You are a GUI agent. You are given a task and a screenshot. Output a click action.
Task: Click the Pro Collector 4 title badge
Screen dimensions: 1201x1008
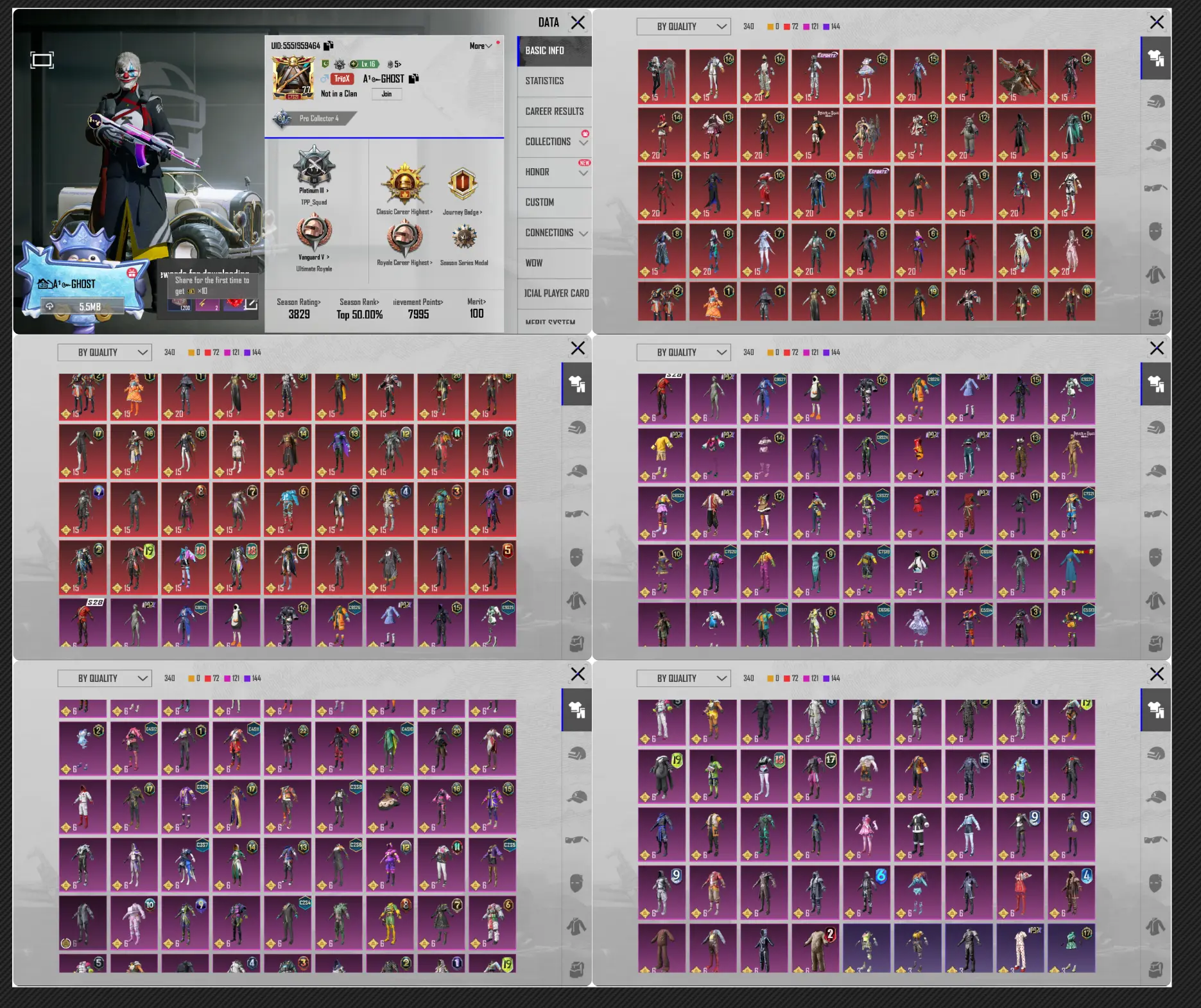(x=315, y=119)
